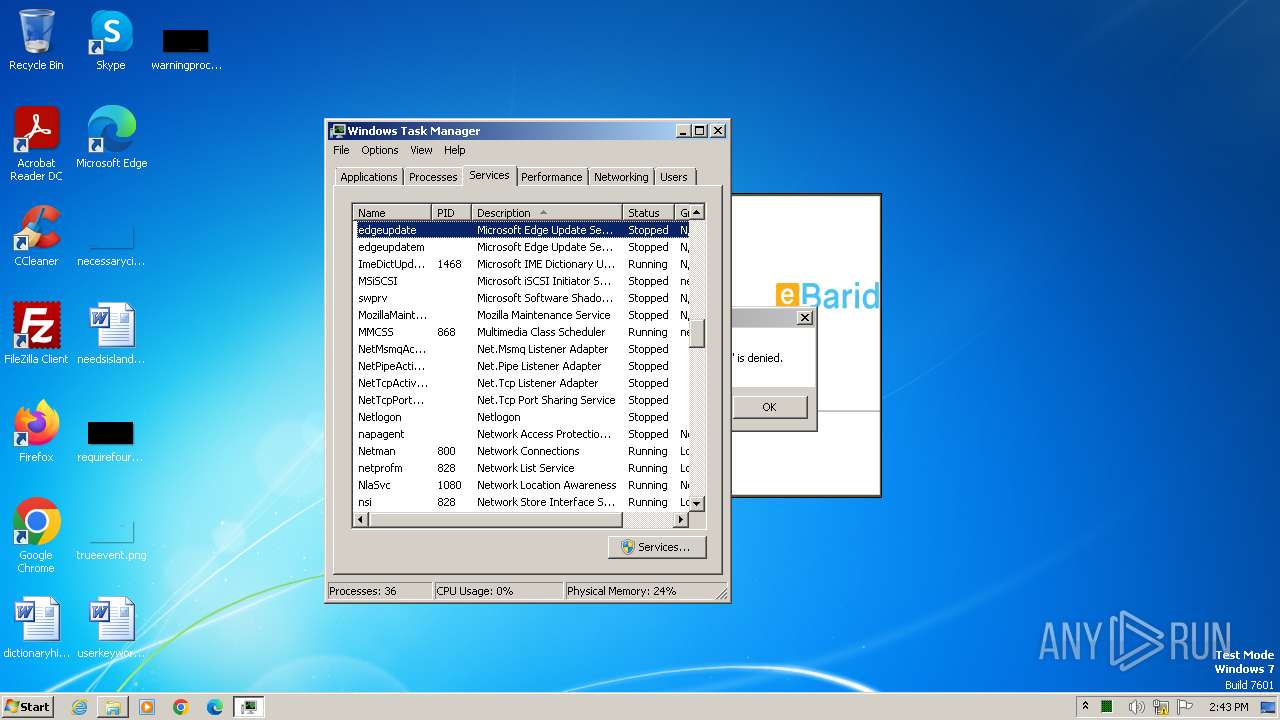This screenshot has width=1280, height=720.
Task: Select the dictionaryhi Word document
Action: pos(36,627)
